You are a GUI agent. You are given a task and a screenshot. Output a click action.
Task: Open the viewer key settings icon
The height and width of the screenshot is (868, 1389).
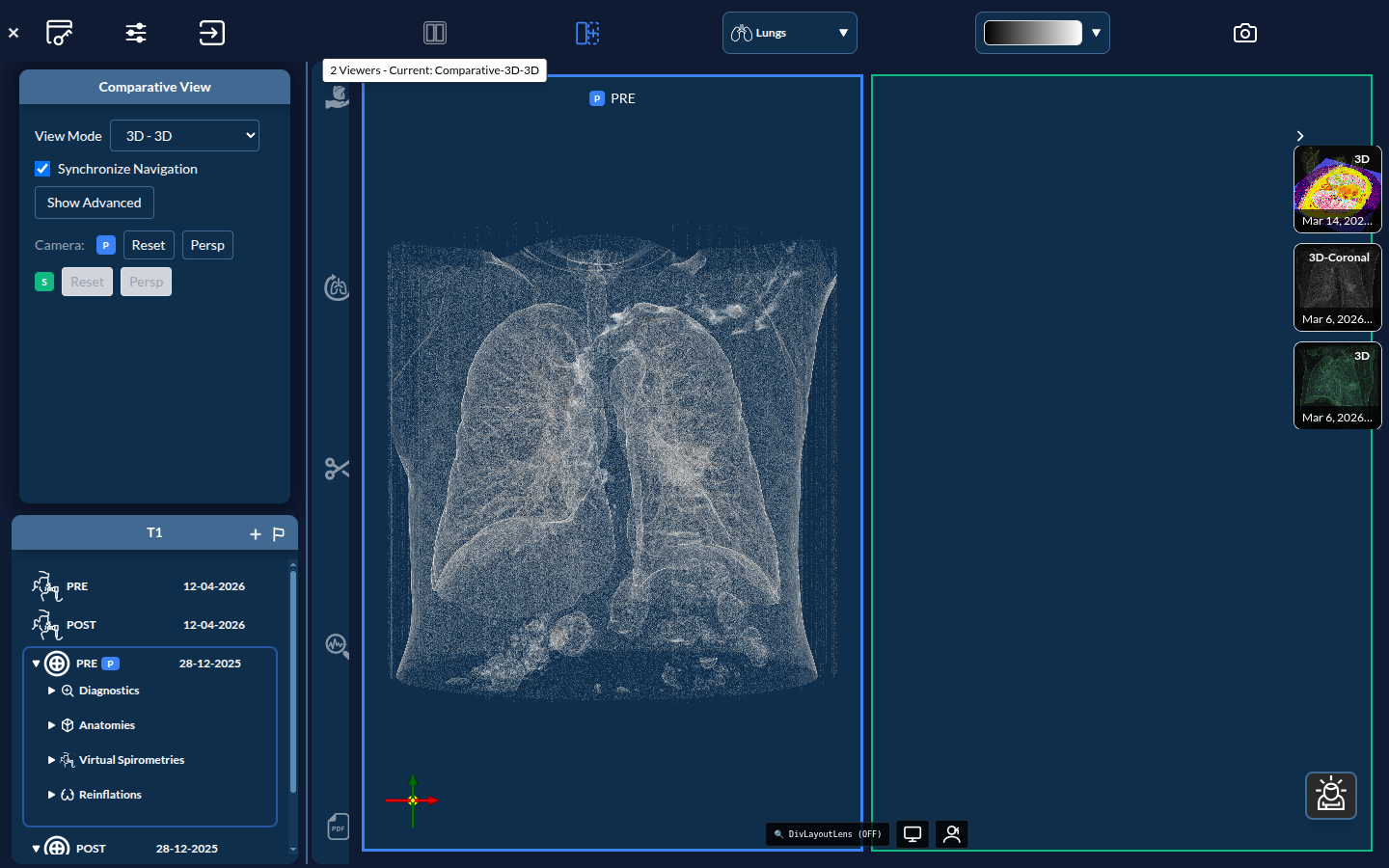60,33
